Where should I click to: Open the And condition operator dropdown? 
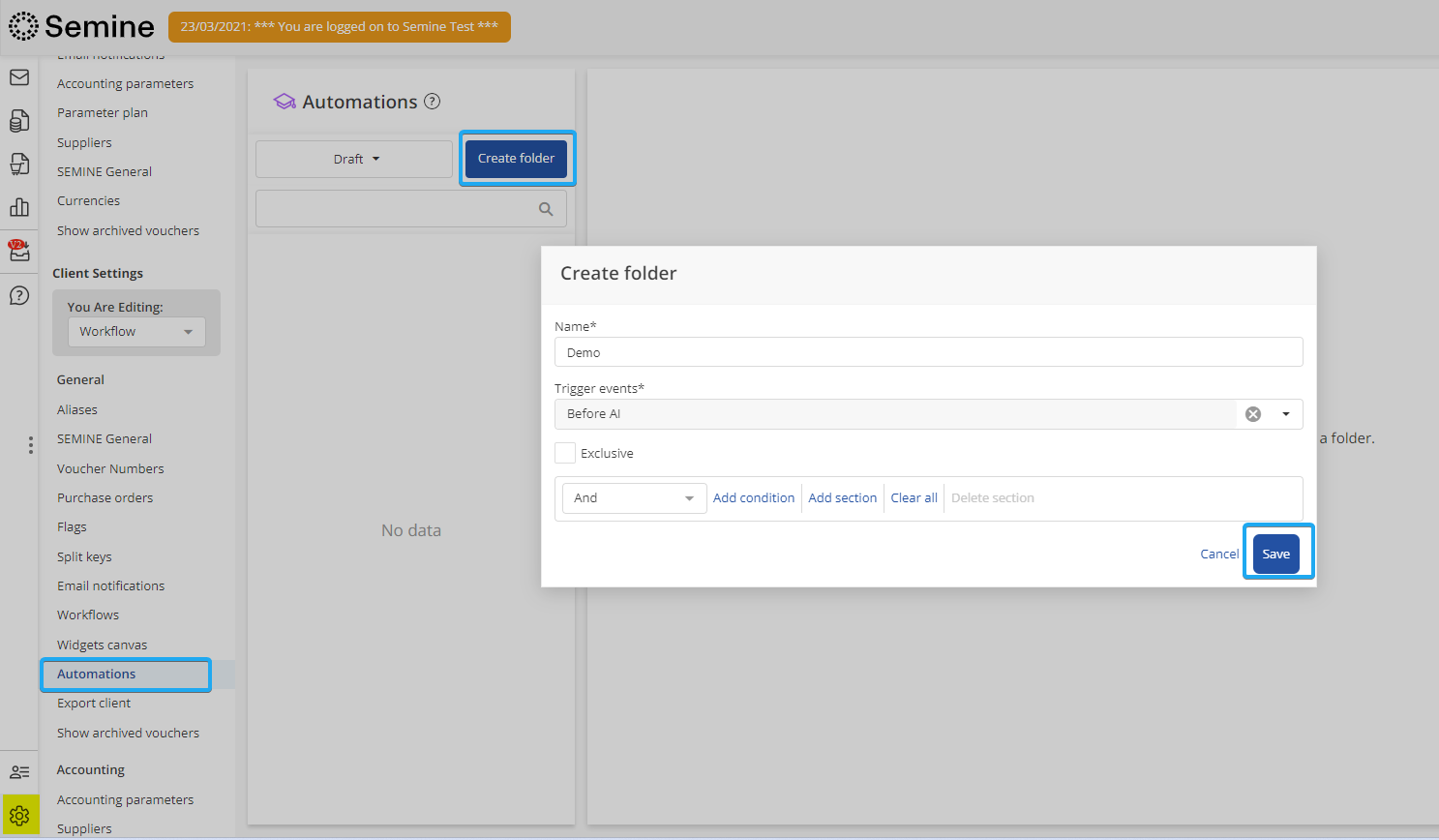pyautogui.click(x=634, y=498)
